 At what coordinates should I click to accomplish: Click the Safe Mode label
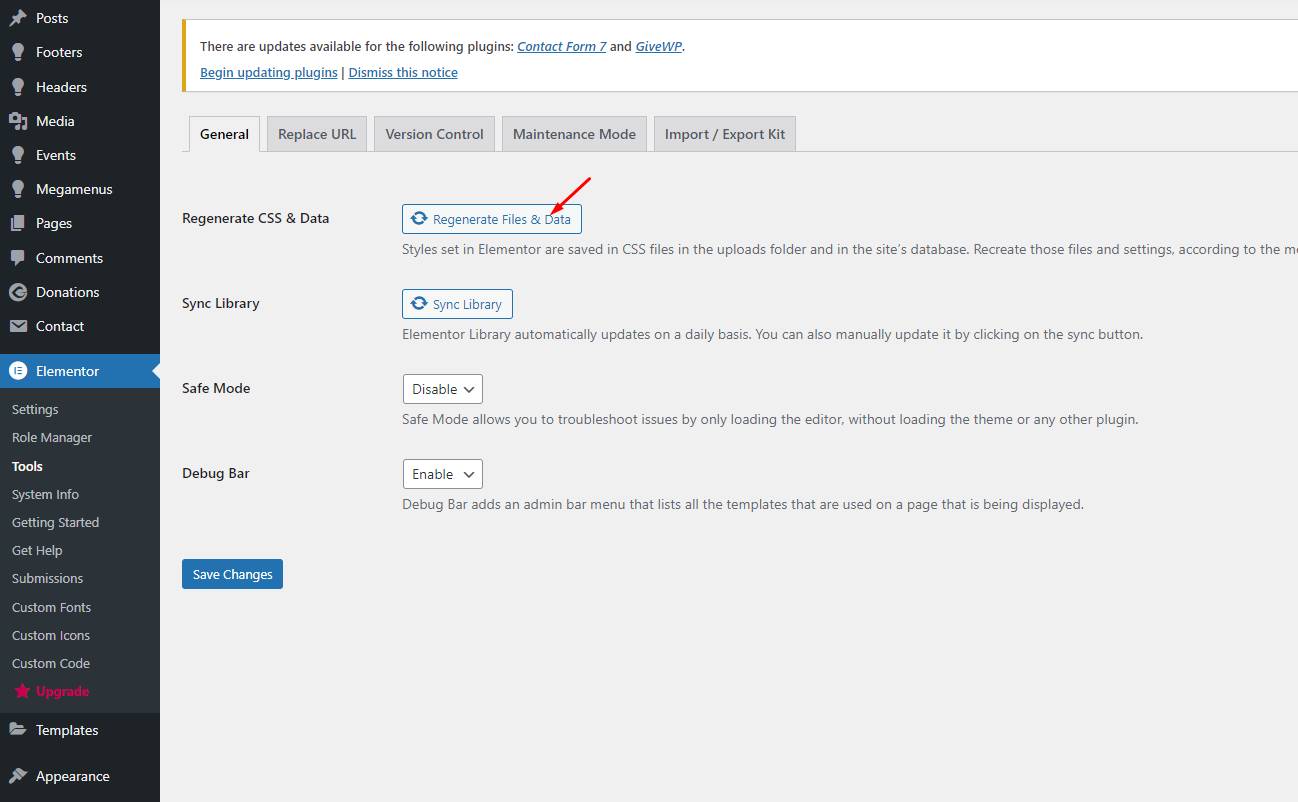216,388
